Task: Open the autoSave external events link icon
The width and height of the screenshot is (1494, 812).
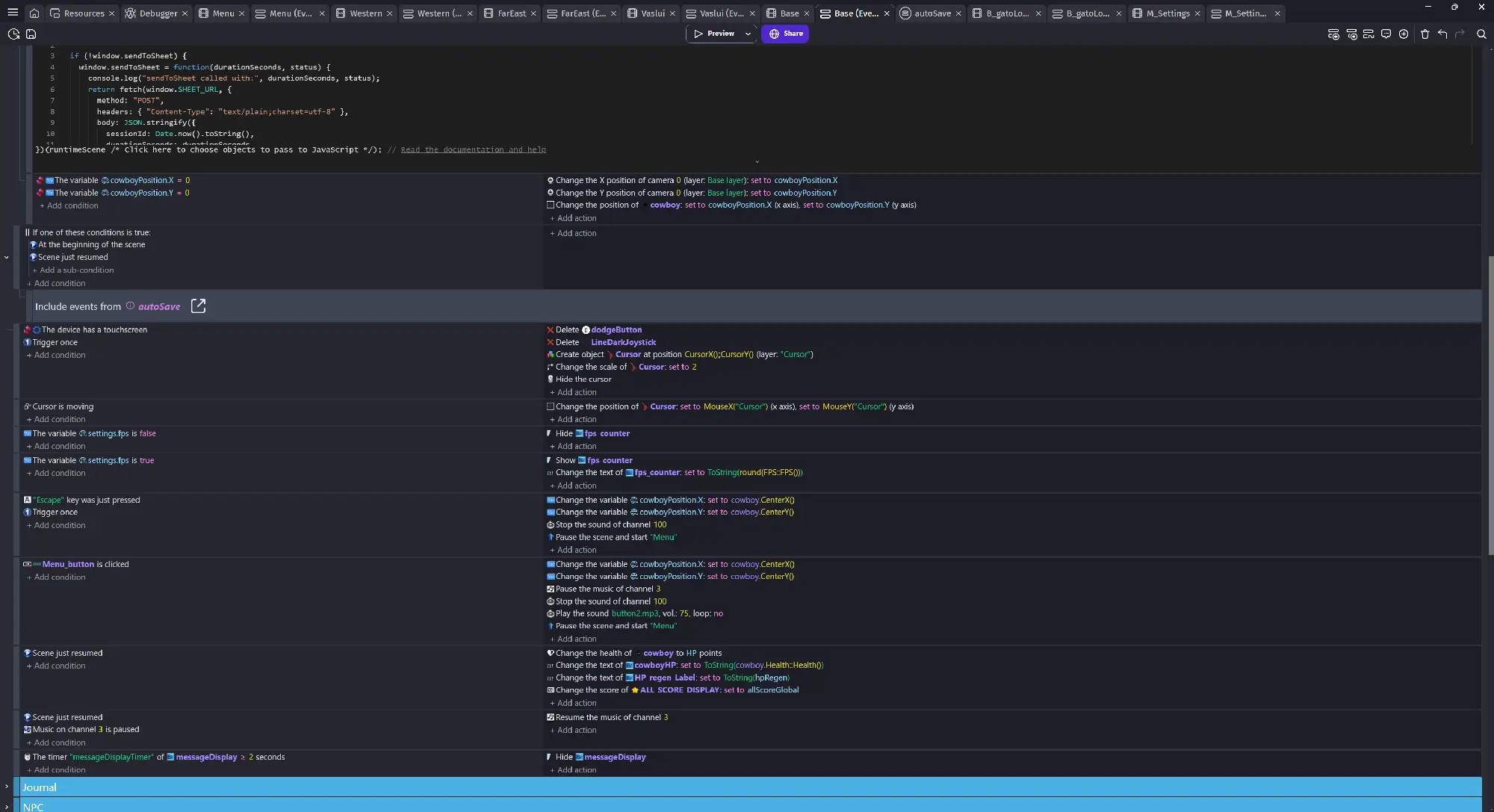Action: 198,306
